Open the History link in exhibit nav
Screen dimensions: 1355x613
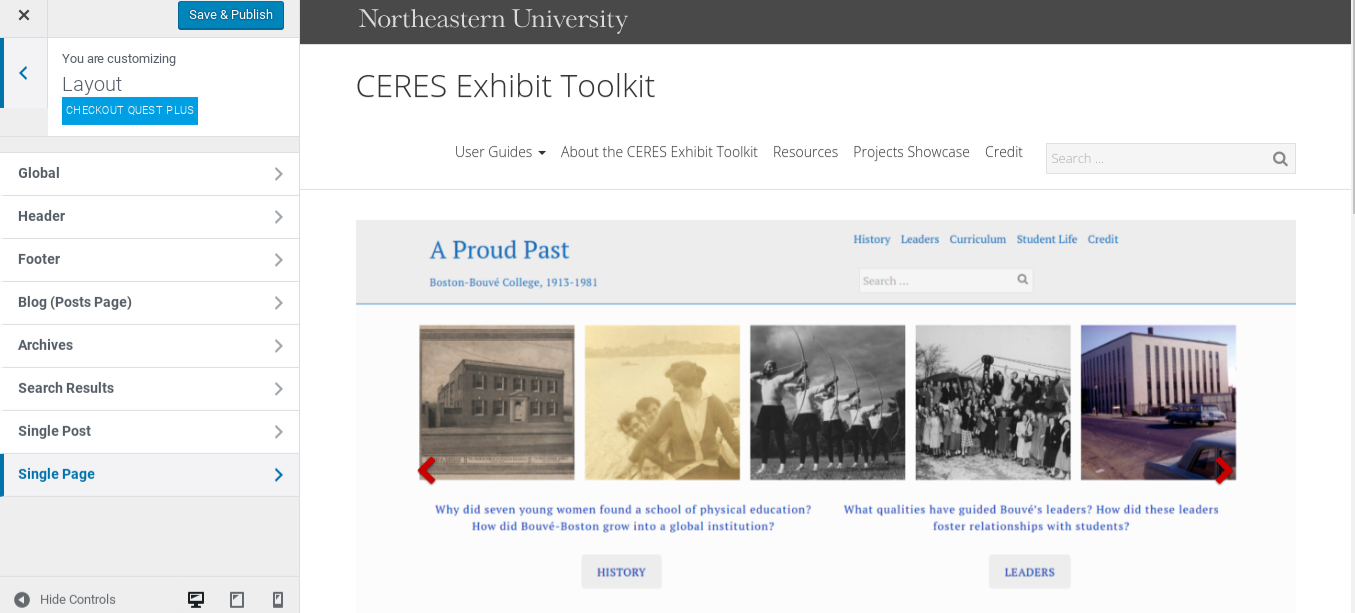[872, 239]
